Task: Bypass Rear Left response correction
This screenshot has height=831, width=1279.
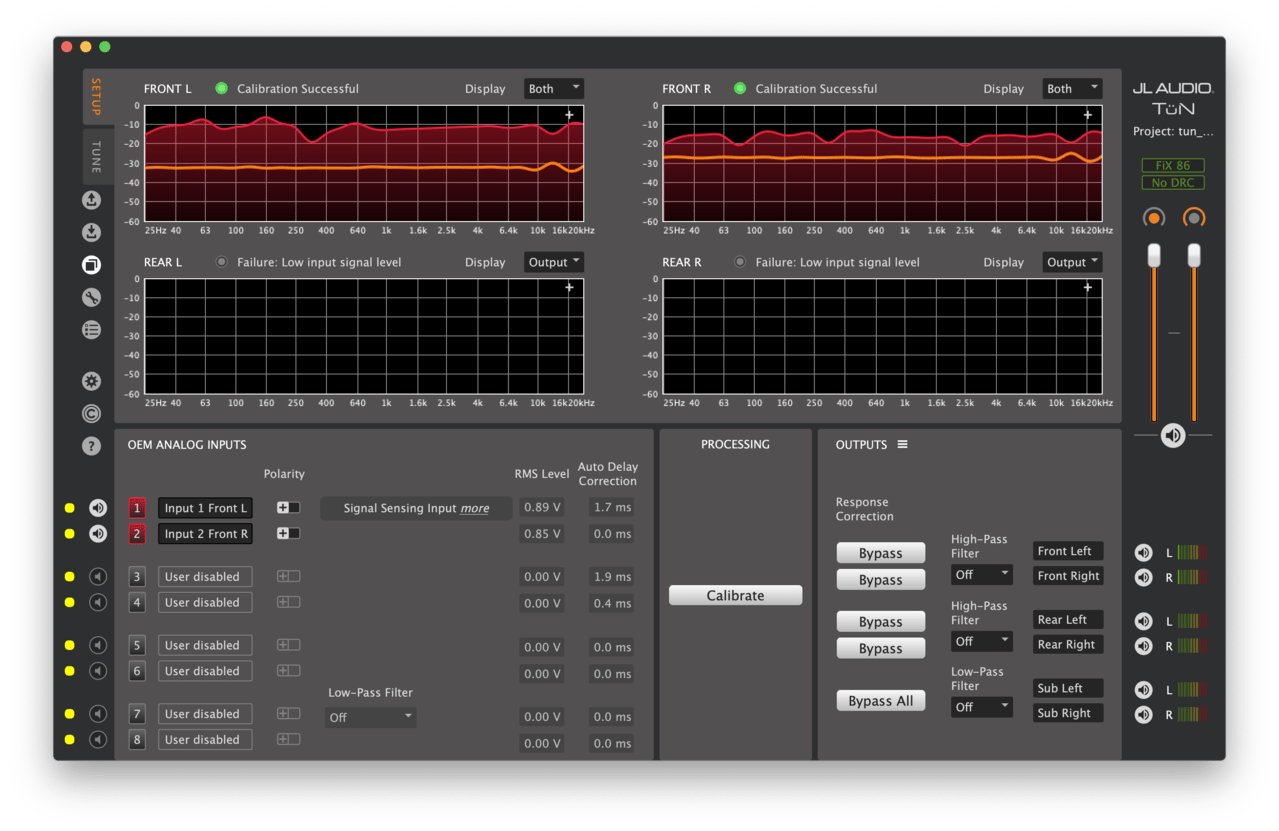Action: pos(880,622)
